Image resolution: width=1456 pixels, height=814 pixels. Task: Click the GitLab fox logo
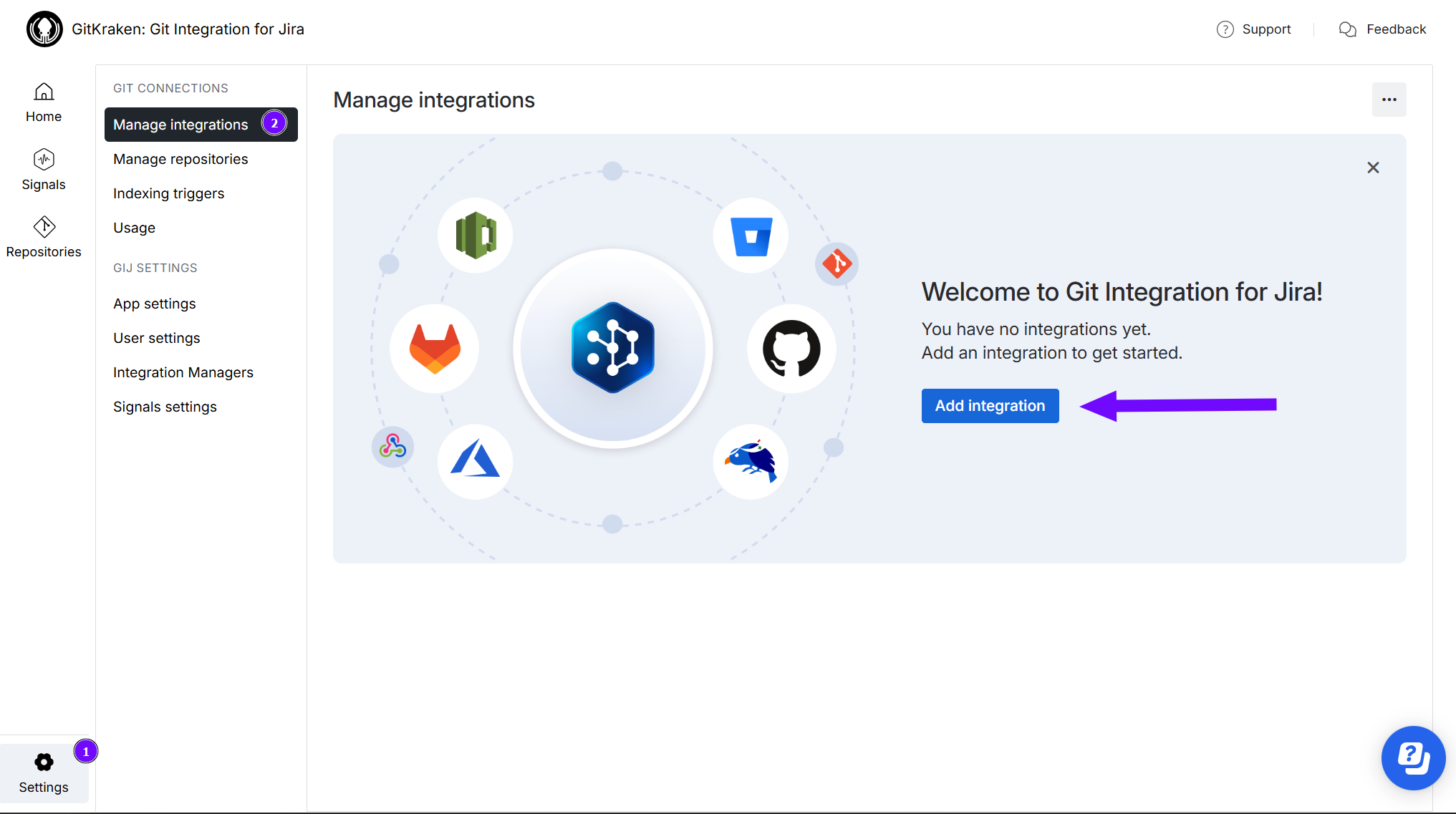click(x=435, y=349)
